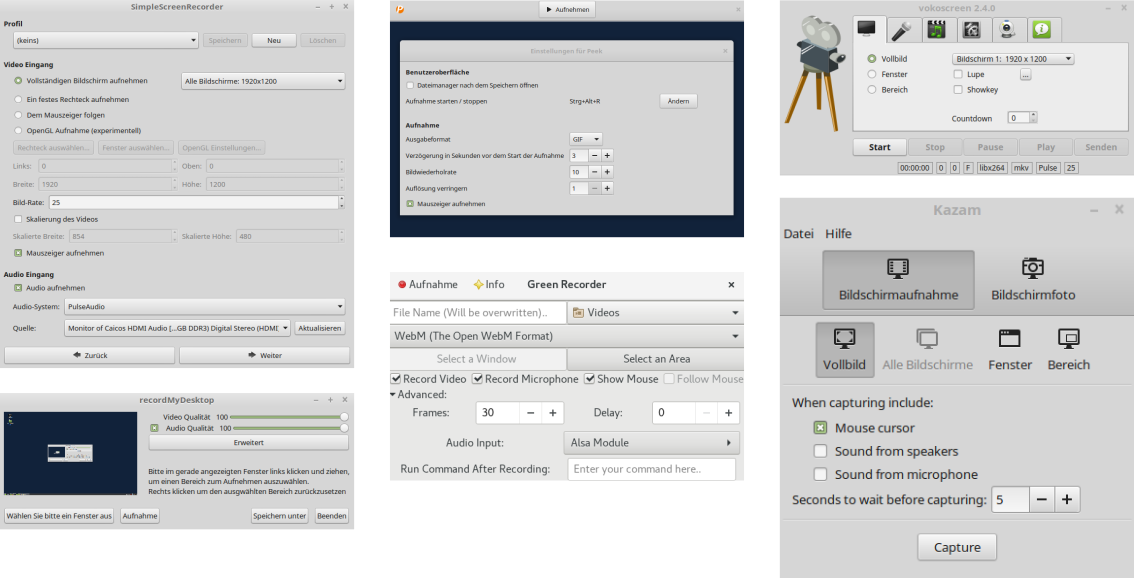Viewport: 1134px width, 578px height.
Task: Toggle Mouse cursor checkbox in Kazam
Action: (820, 428)
